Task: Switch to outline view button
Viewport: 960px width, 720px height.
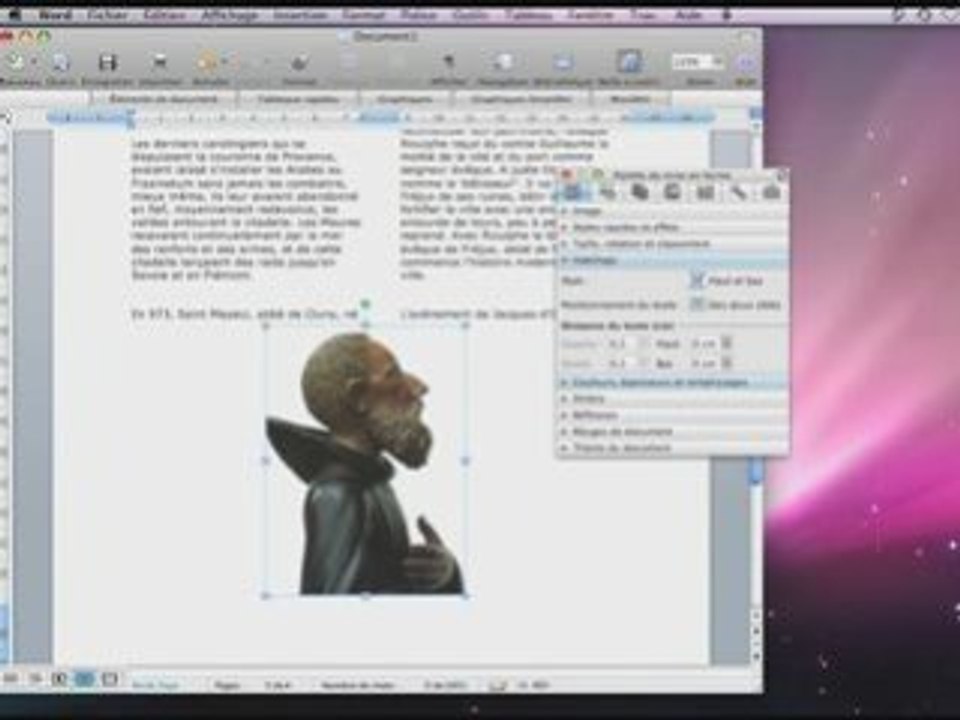Action: pos(36,678)
